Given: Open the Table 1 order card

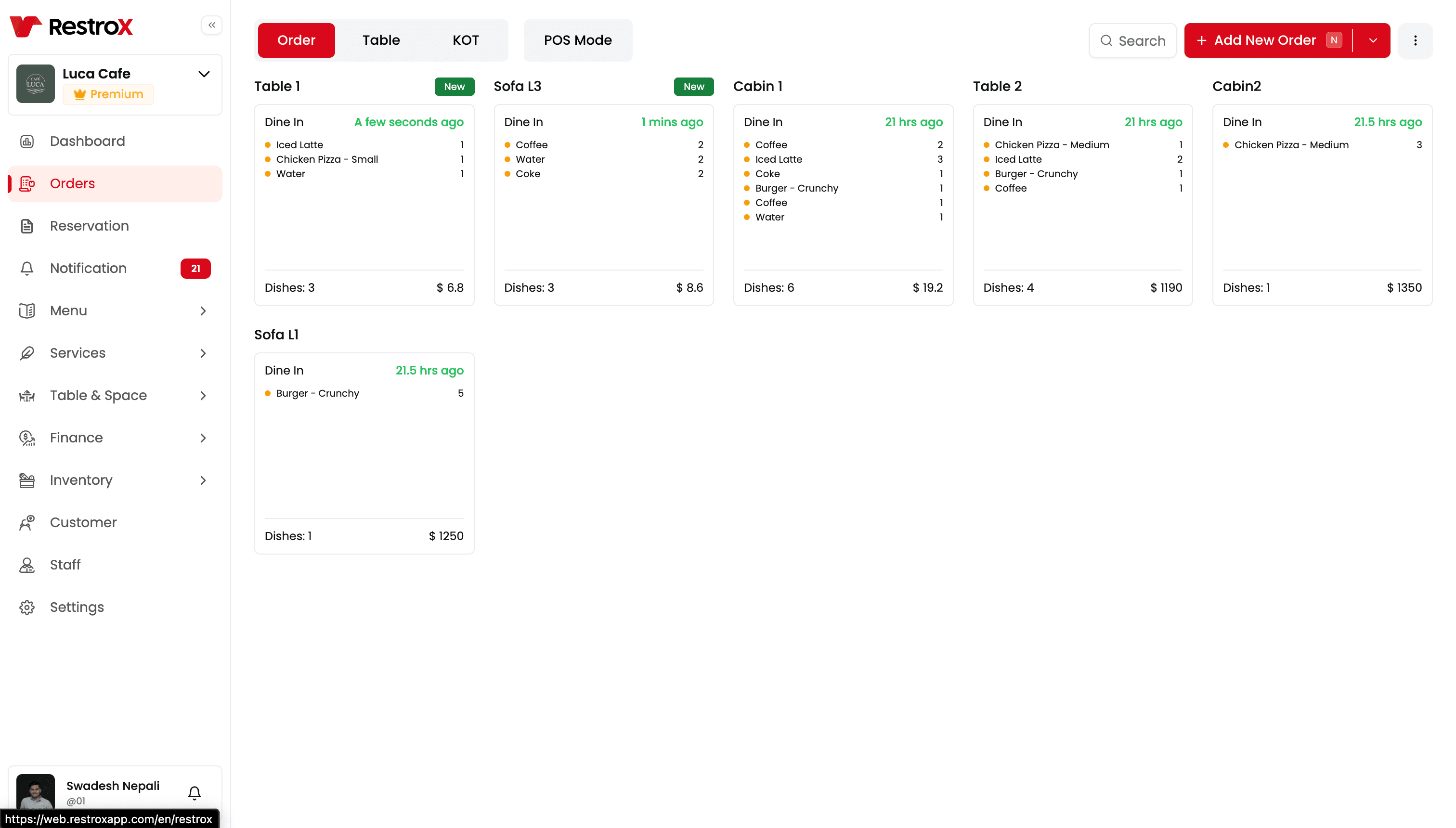Looking at the screenshot, I should click(x=364, y=205).
